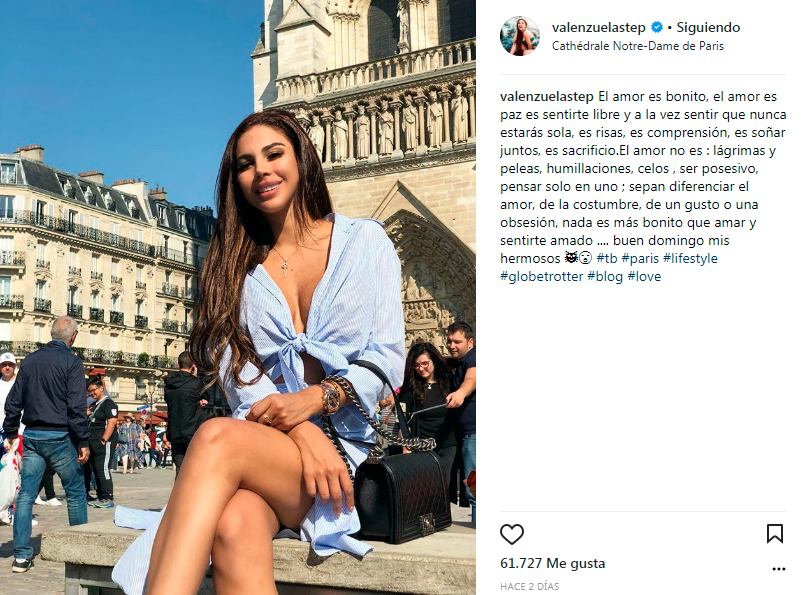Toggle the Siguiendo following status

pyautogui.click(x=708, y=27)
